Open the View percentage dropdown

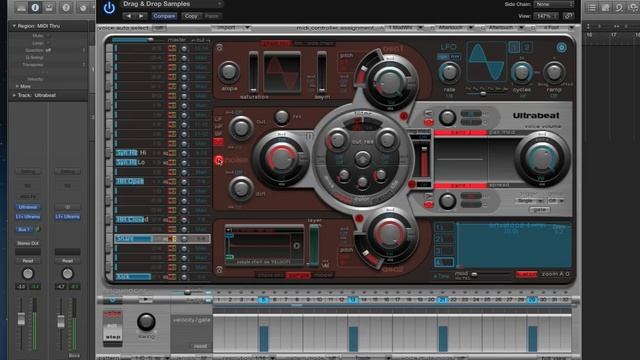[545, 16]
